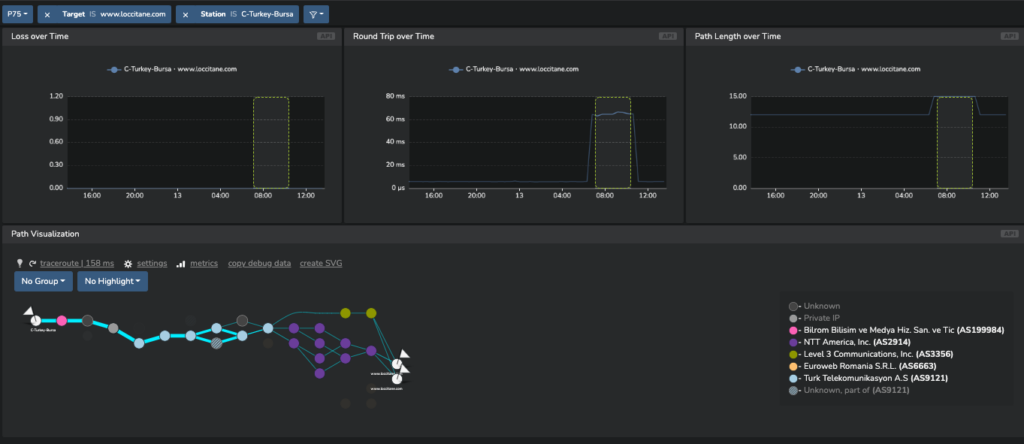1024x444 pixels.
Task: Click the API badge on Path Length over Time
Action: [x=1010, y=37]
